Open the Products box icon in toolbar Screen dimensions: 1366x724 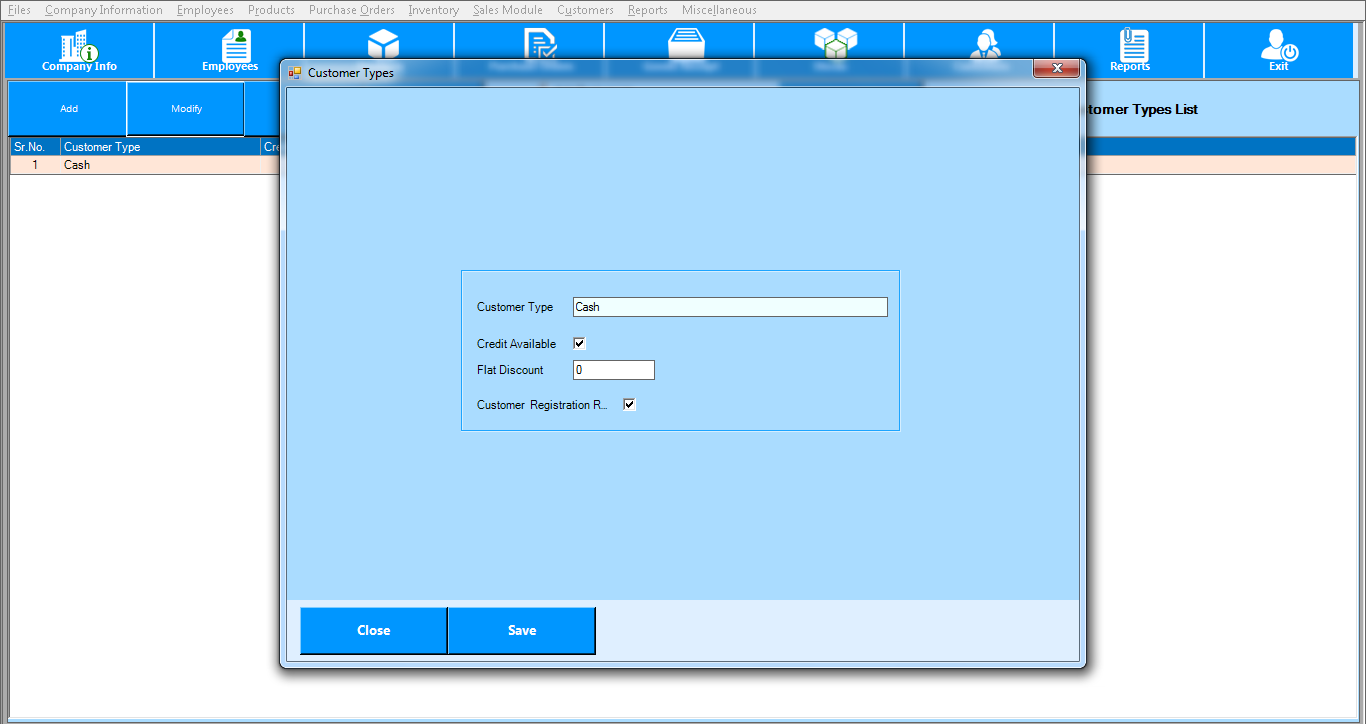click(x=383, y=42)
